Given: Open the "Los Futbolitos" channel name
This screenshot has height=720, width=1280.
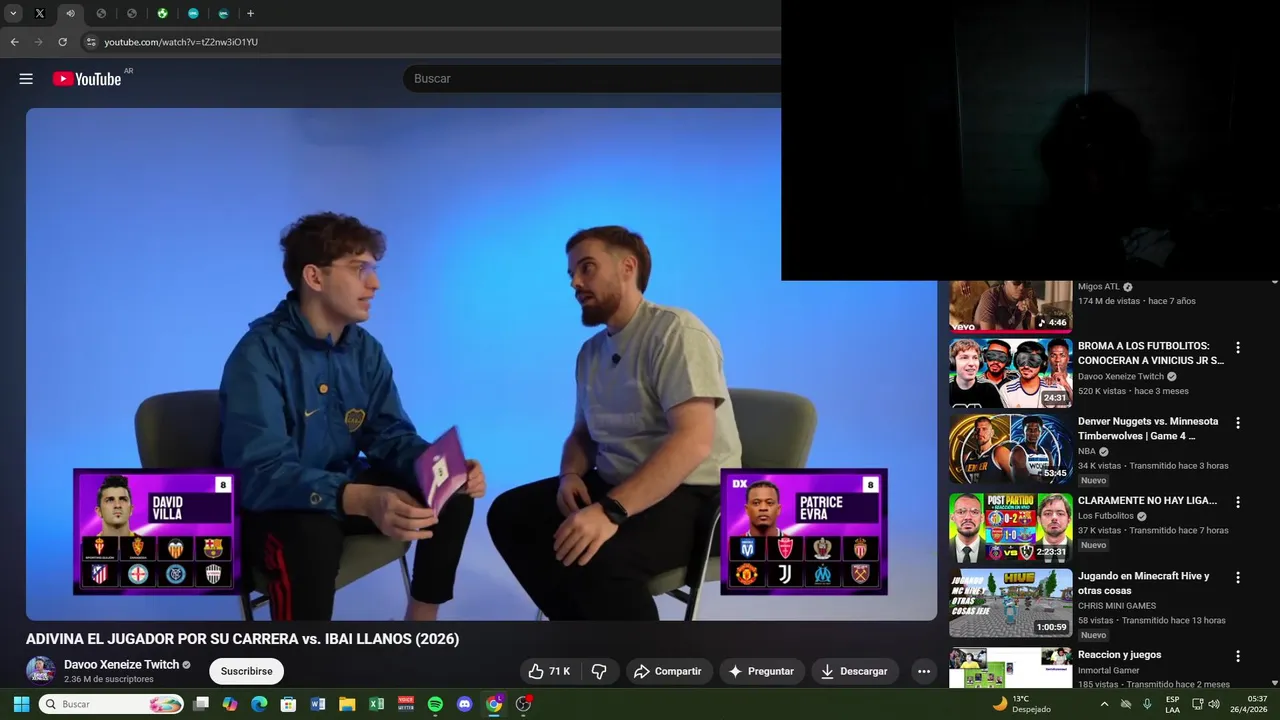Looking at the screenshot, I should (x=1106, y=516).
